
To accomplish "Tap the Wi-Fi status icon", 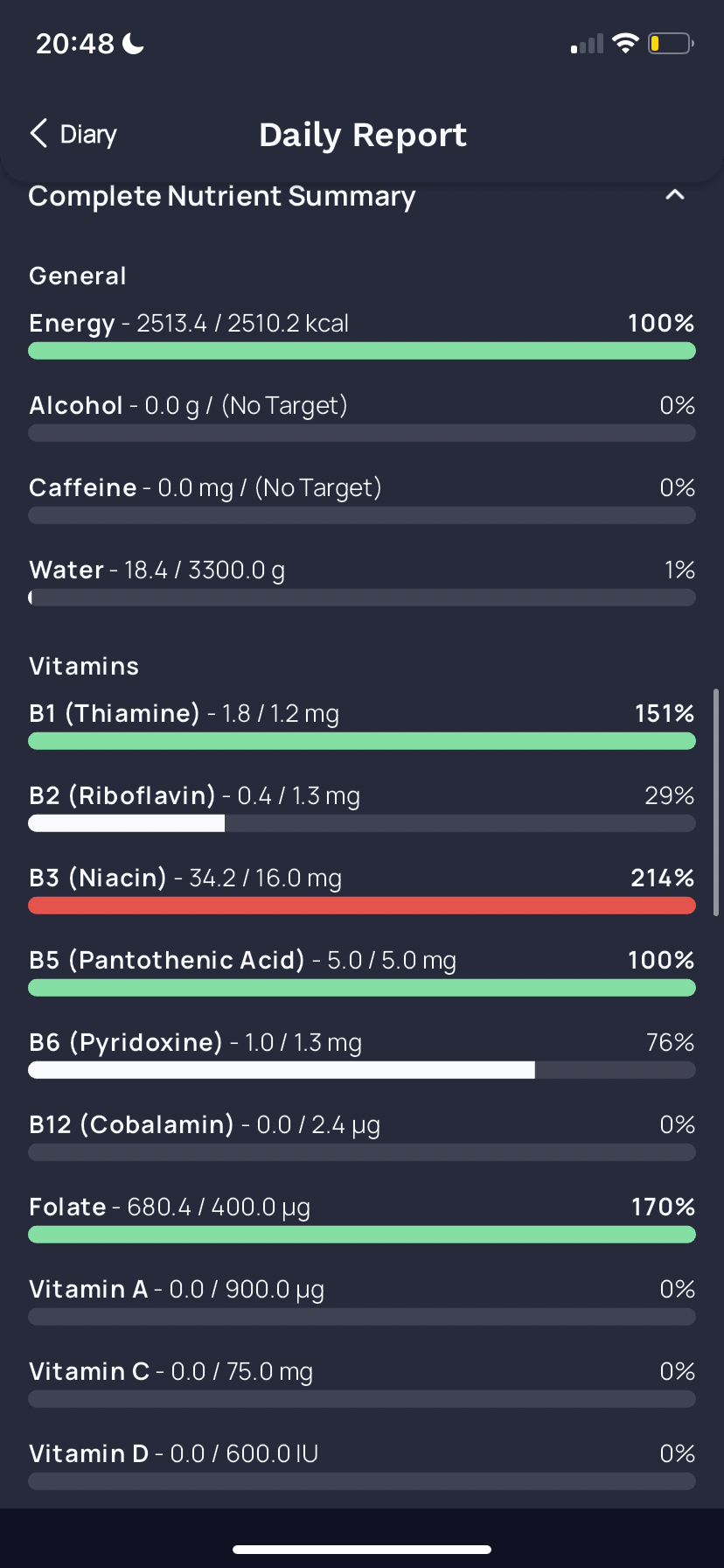I will tap(625, 43).
